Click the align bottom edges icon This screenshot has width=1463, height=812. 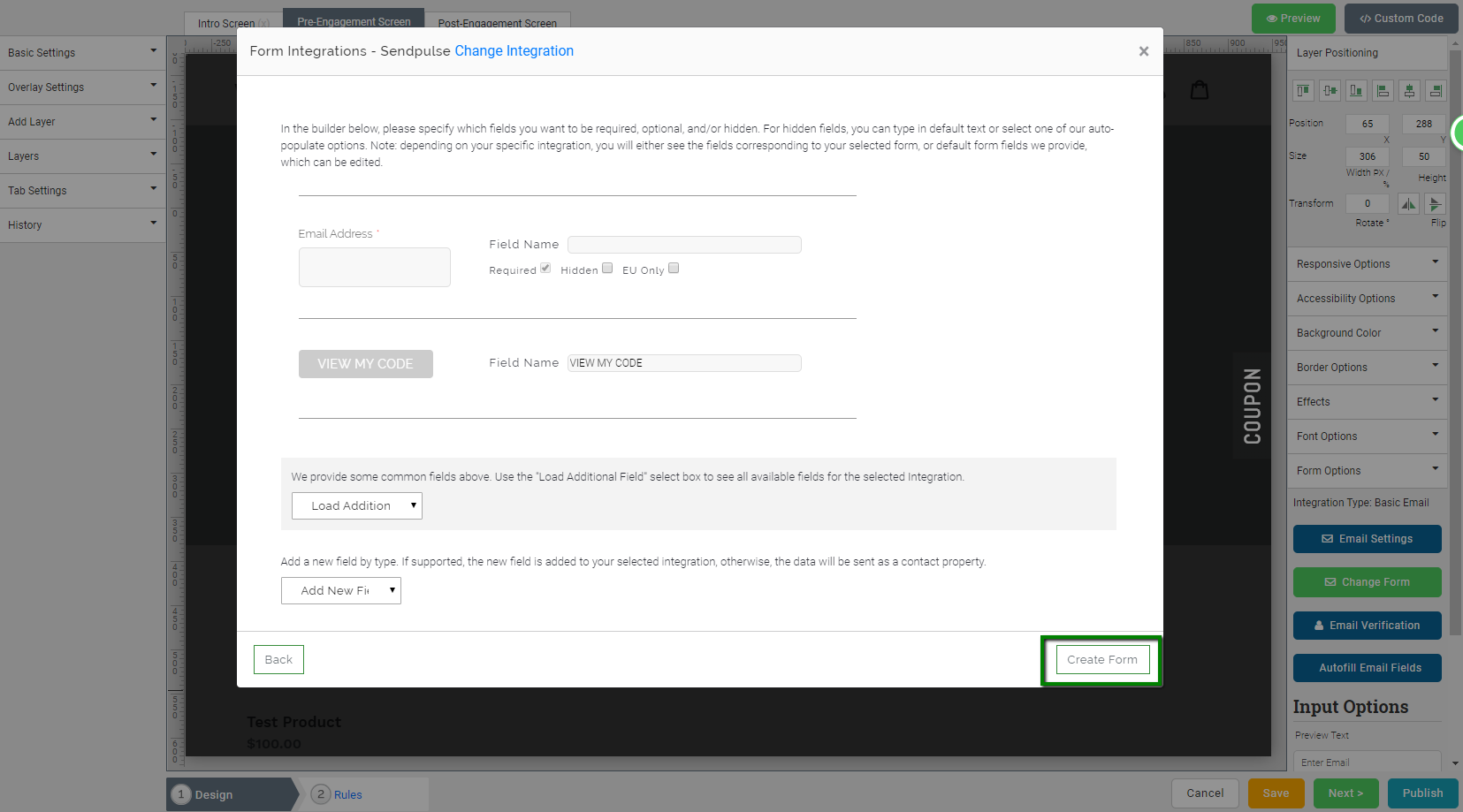click(x=1356, y=90)
